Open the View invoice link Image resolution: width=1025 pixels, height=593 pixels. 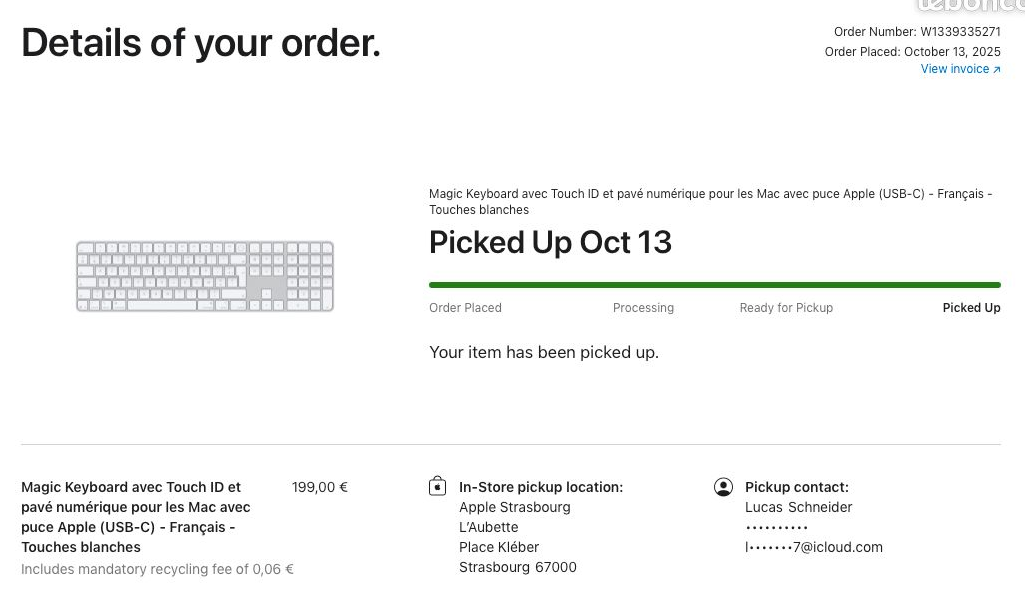(954, 69)
